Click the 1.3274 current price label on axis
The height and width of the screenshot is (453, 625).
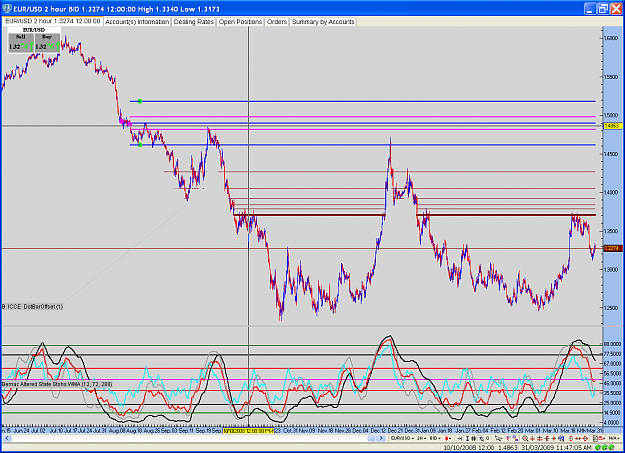(x=612, y=248)
